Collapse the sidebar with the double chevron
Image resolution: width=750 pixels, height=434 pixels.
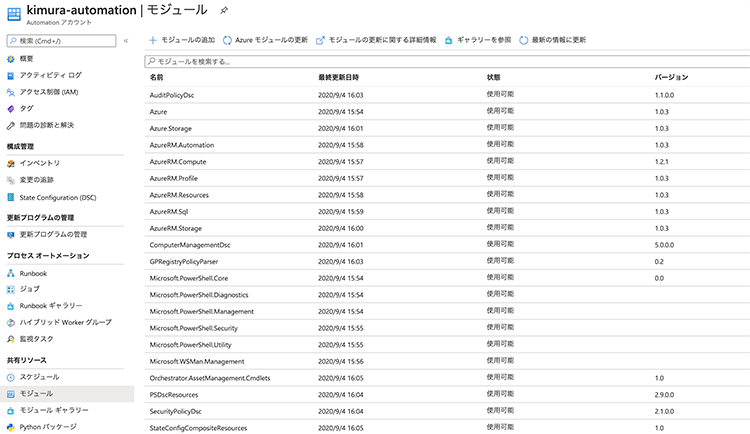click(125, 41)
